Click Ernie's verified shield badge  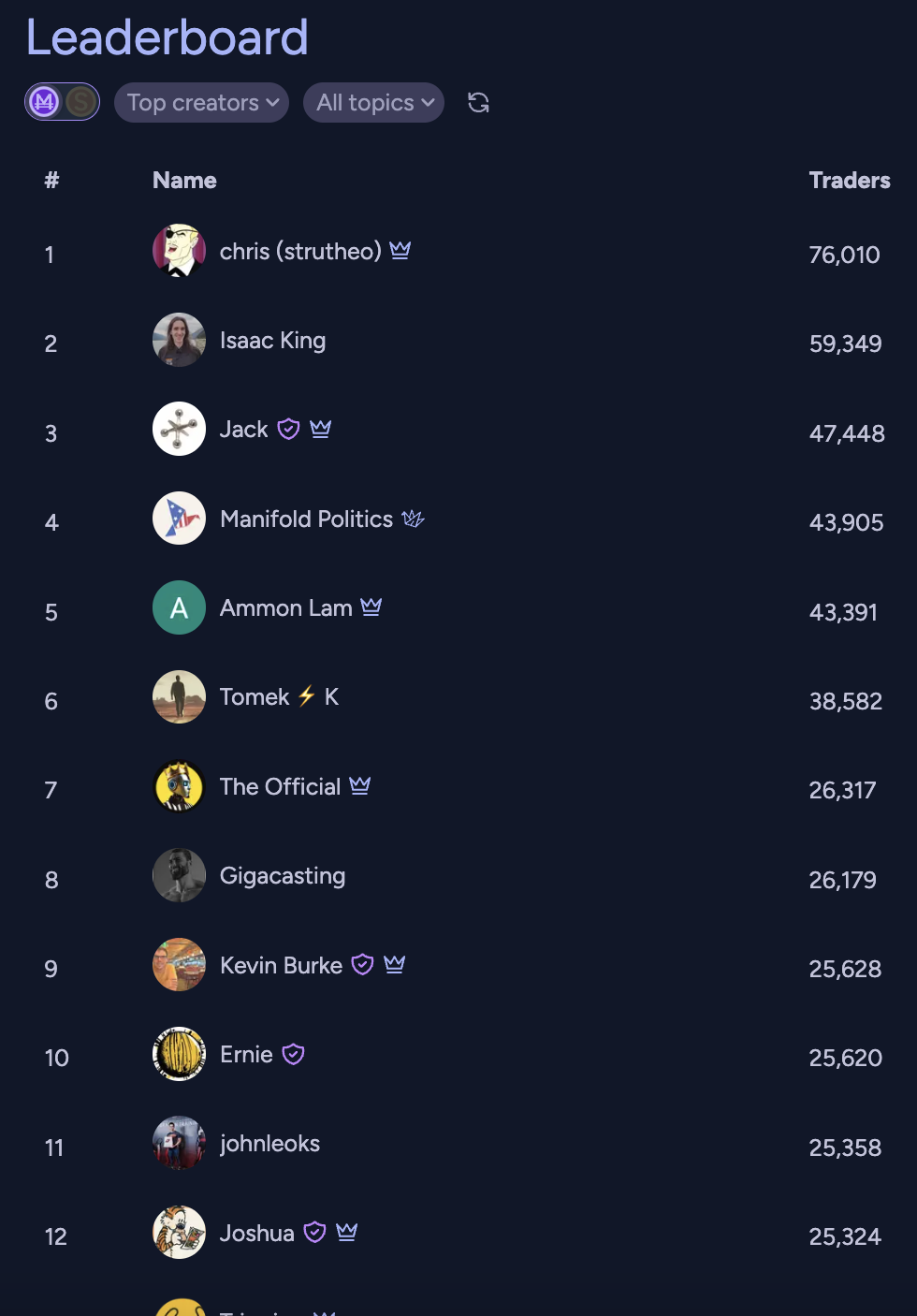[x=293, y=1054]
